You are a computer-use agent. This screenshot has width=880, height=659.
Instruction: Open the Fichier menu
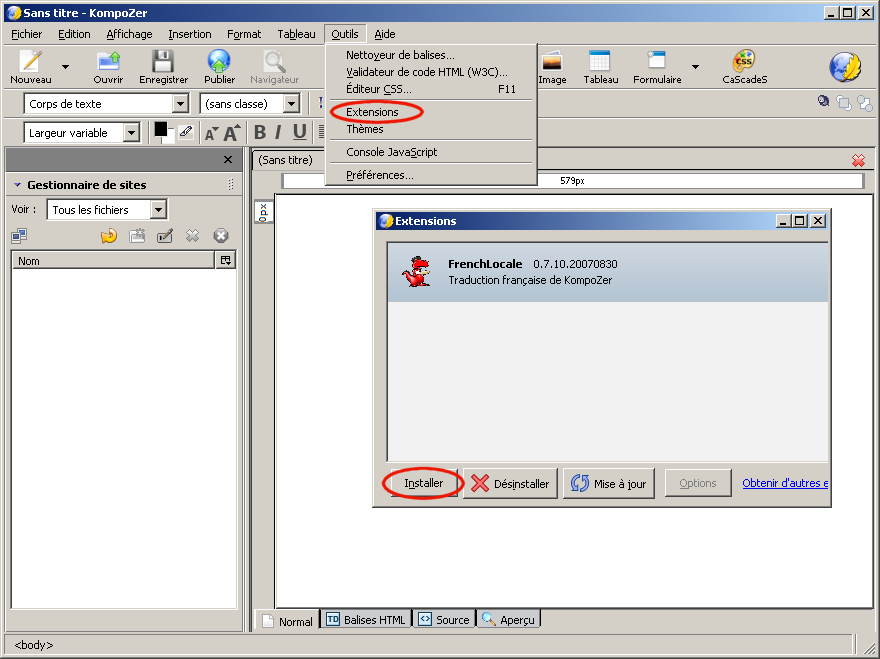click(x=26, y=34)
